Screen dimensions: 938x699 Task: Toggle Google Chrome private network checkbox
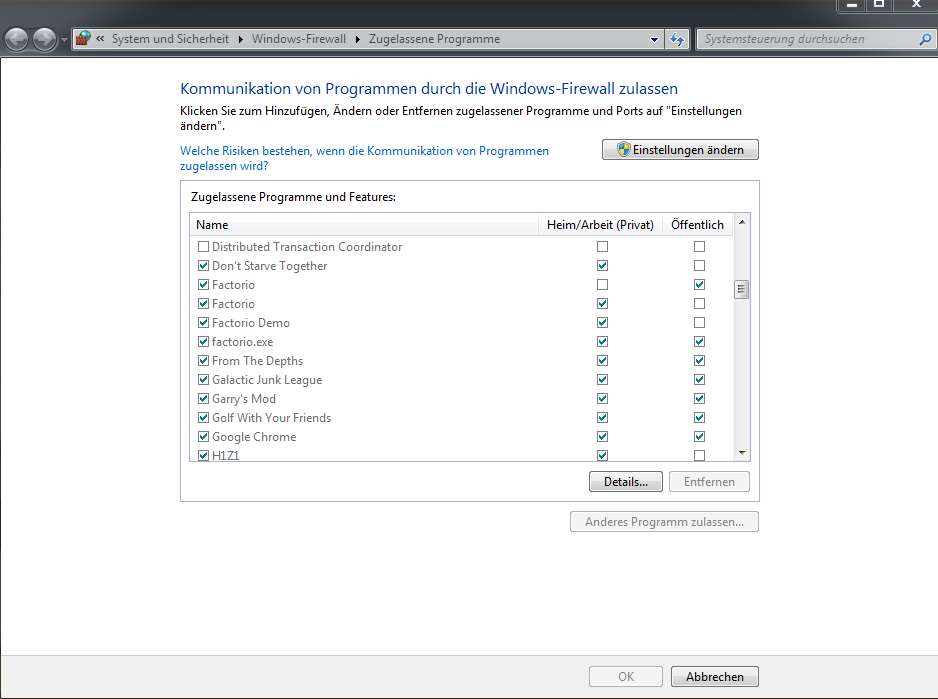click(602, 437)
